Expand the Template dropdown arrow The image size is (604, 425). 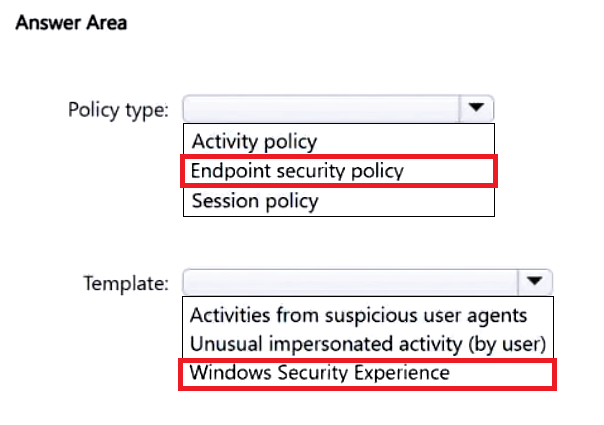click(x=534, y=282)
